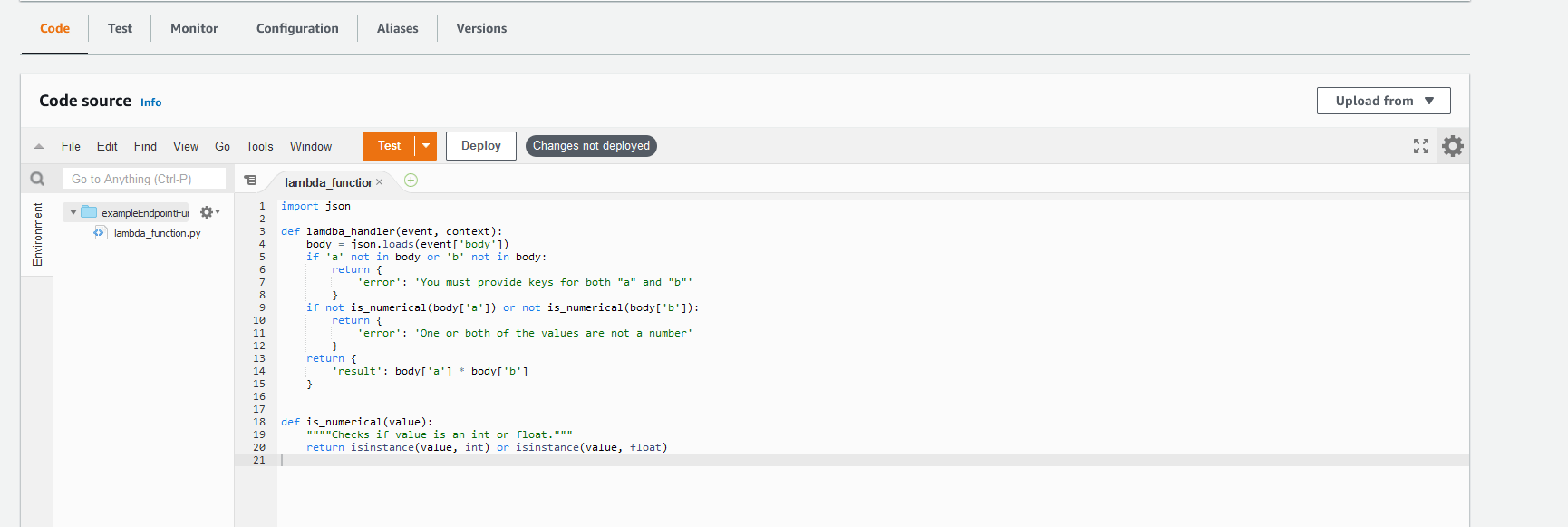
Task: Go to the Aliases tab
Action: click(x=397, y=28)
